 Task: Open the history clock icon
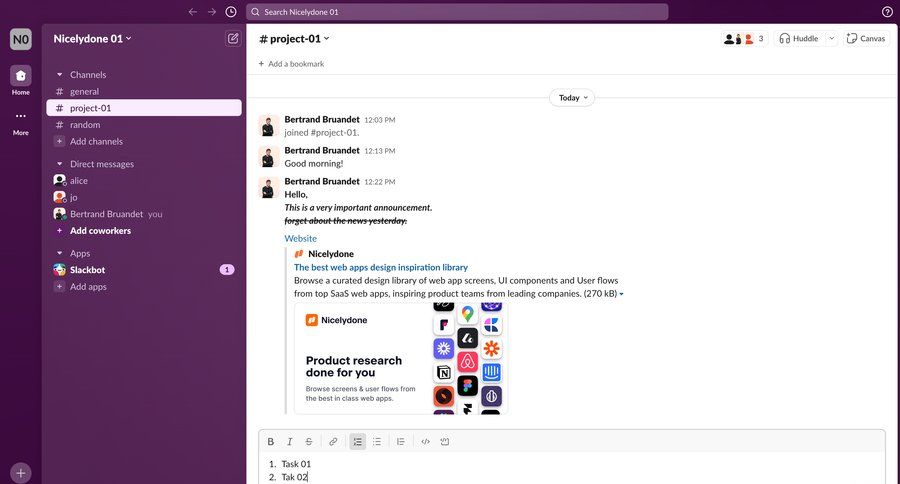[x=231, y=11]
